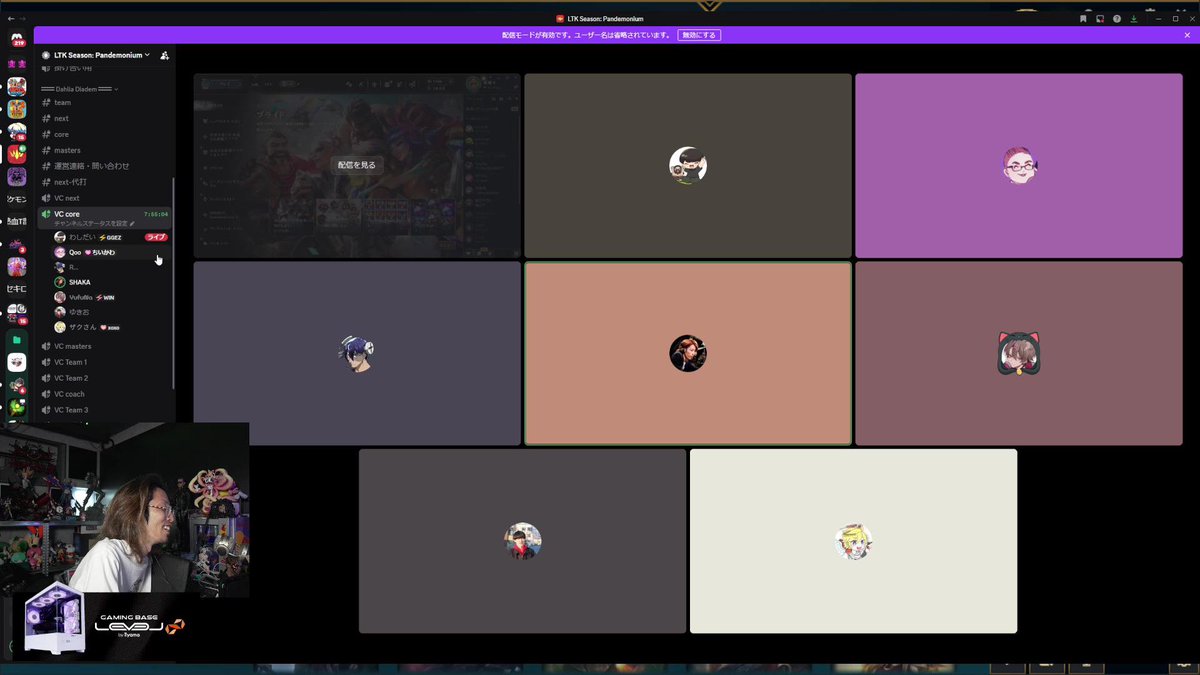Image resolution: width=1200 pixels, height=675 pixels.
Task: Open the green folder server icon
Action: coord(17,340)
